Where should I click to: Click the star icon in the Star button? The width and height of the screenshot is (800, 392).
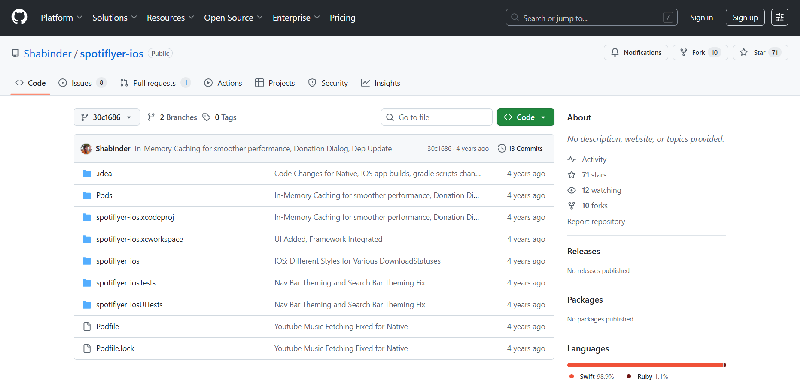[744, 52]
